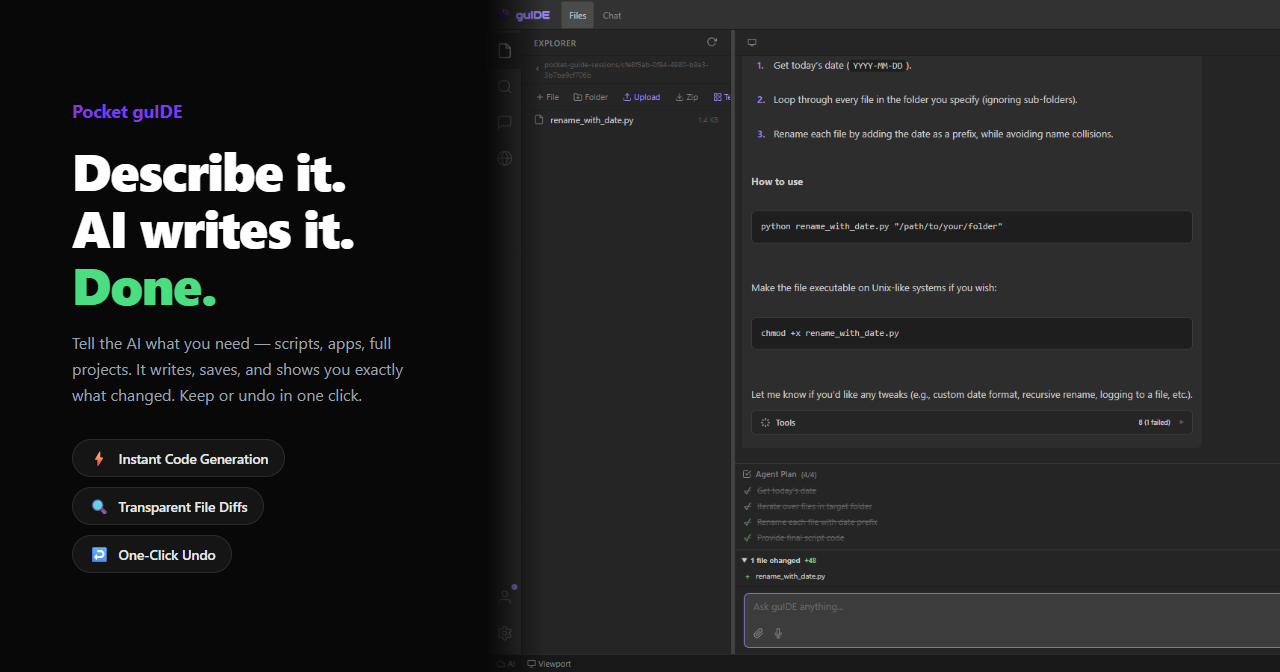Viewport: 1280px width, 672px height.
Task: Open rename_with_date.py in Explorer
Action: (627, 120)
